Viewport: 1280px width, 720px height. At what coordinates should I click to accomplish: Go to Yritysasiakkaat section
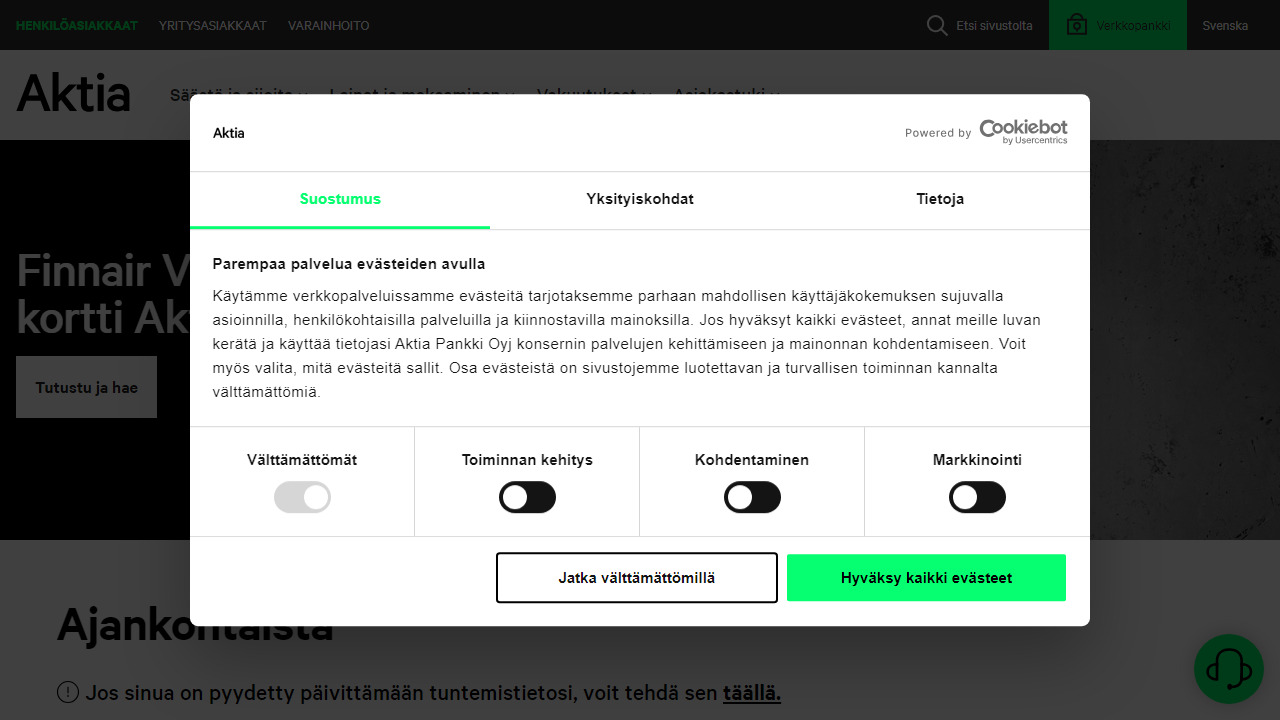[213, 25]
